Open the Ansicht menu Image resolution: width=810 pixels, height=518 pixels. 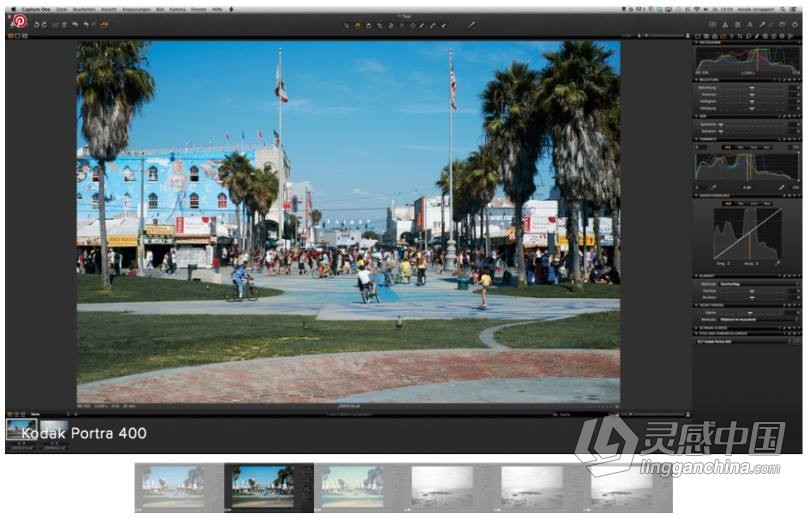tap(109, 9)
